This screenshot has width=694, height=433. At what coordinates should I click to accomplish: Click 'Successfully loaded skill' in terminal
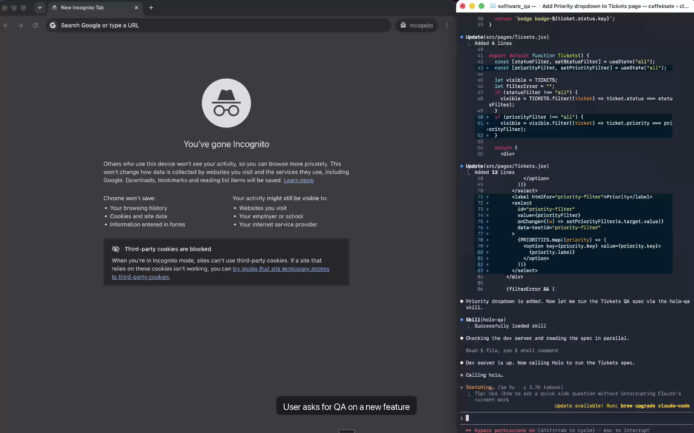[x=510, y=325]
